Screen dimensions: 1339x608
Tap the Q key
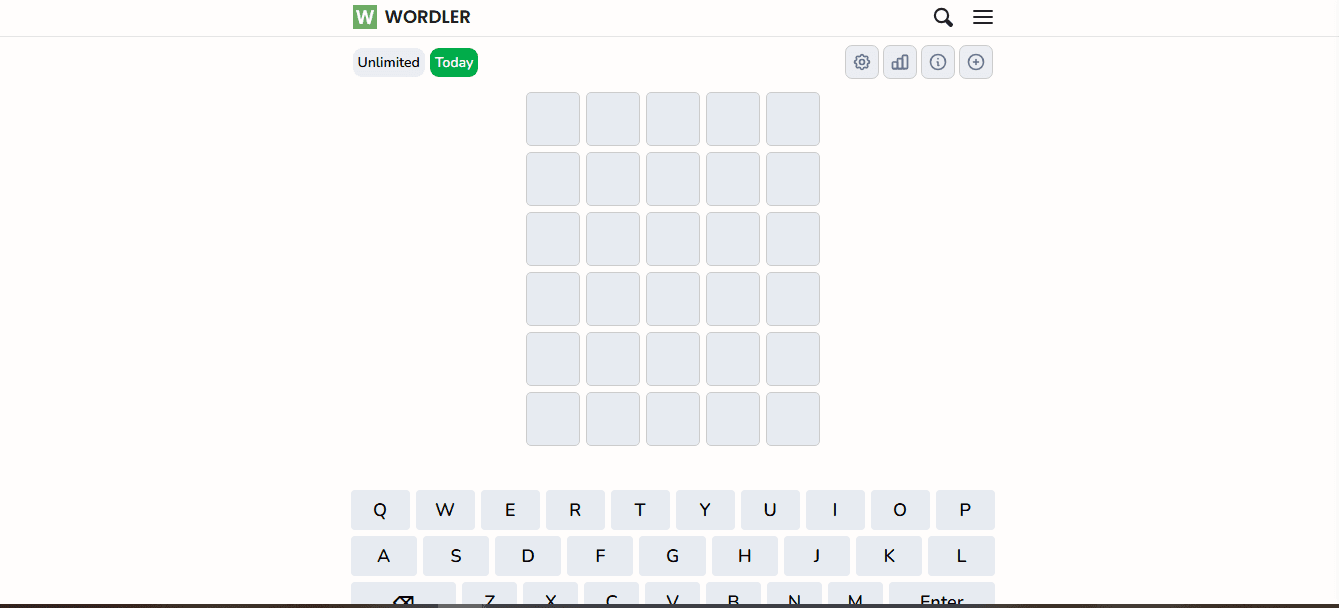pyautogui.click(x=380, y=510)
